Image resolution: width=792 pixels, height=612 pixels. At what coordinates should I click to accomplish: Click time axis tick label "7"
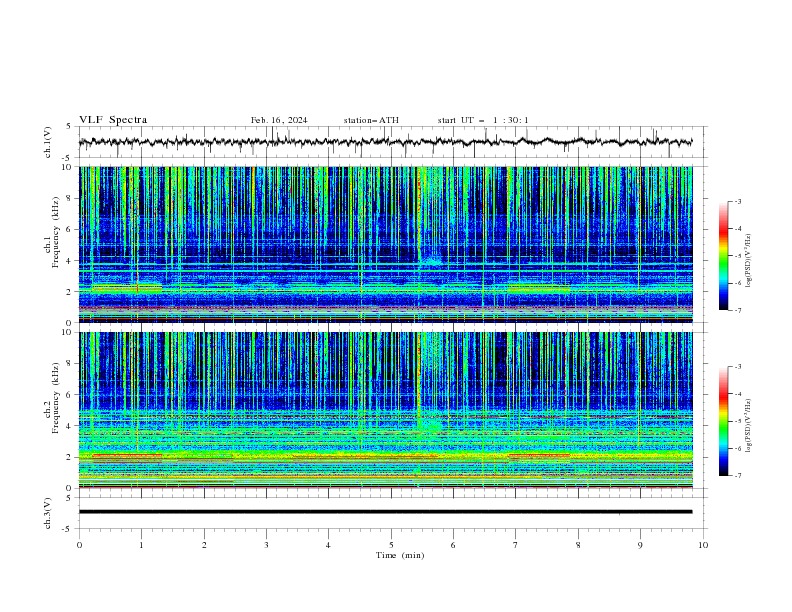[x=516, y=545]
